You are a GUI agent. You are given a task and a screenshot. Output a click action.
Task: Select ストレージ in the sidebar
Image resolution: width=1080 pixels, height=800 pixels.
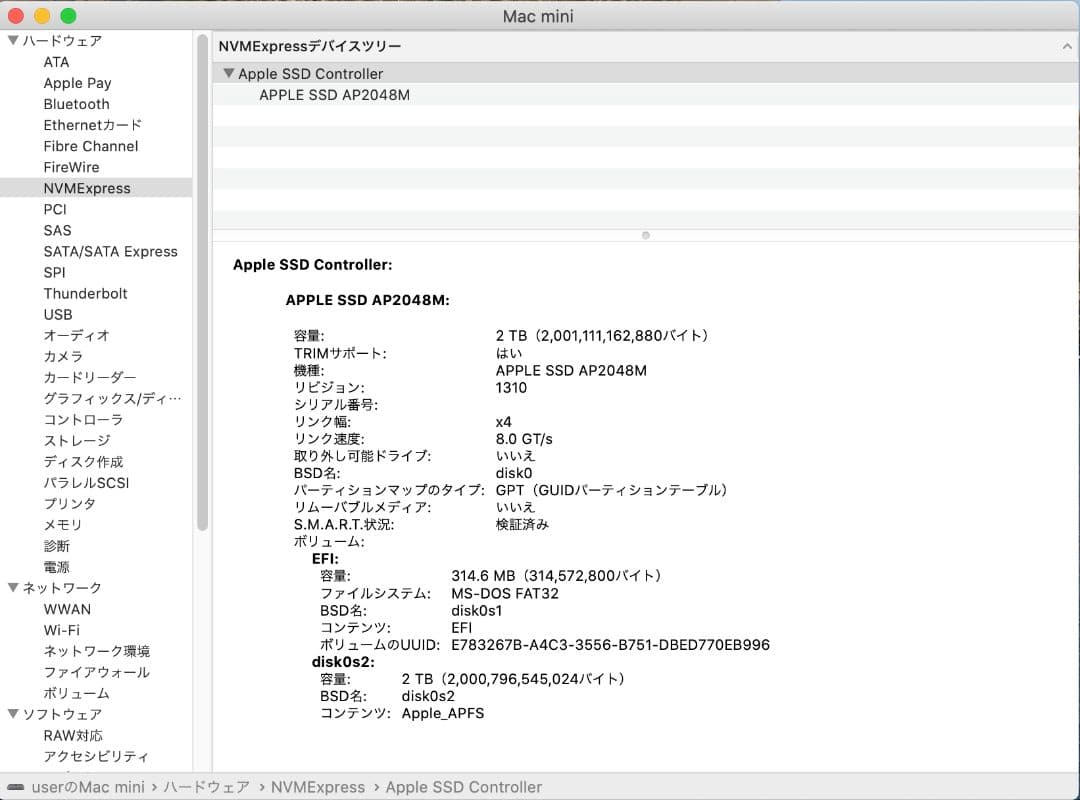point(76,440)
